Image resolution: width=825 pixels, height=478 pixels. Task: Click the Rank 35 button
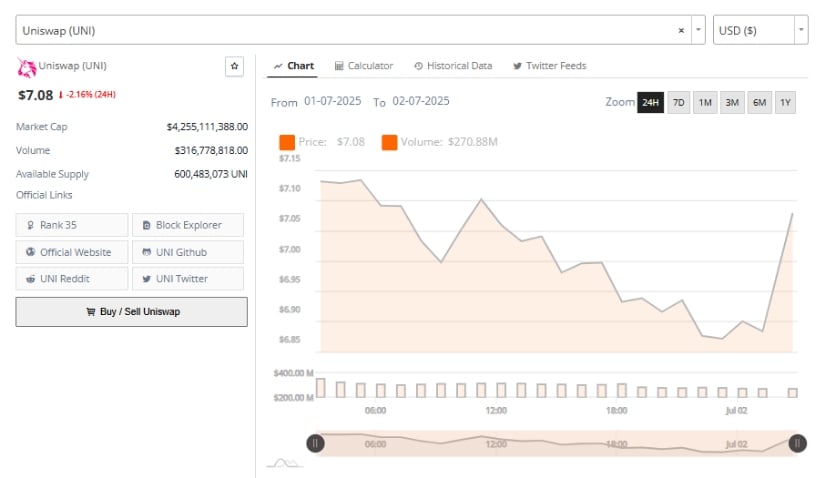point(72,225)
